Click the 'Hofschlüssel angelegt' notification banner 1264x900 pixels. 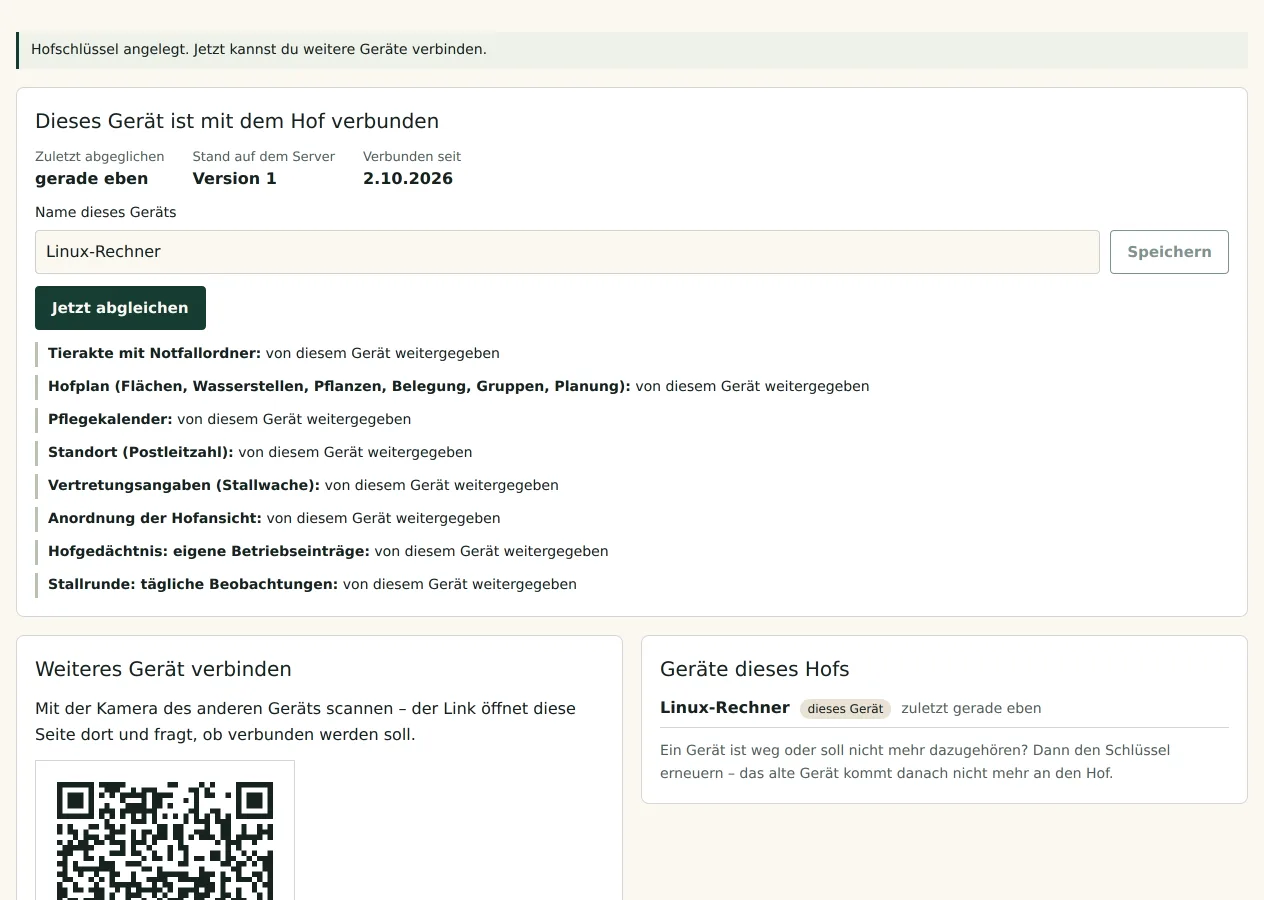point(632,50)
